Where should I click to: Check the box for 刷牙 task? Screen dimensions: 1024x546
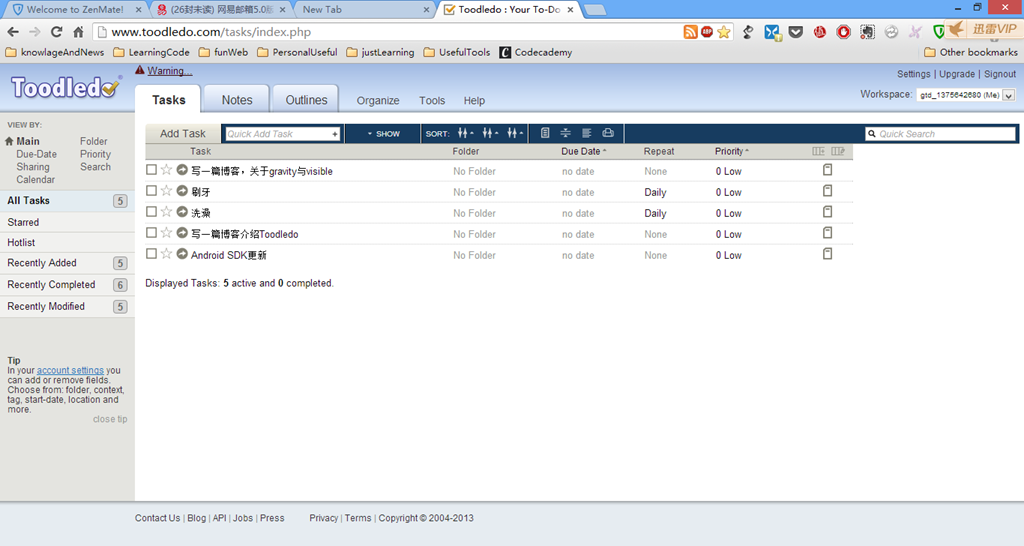[x=152, y=191]
